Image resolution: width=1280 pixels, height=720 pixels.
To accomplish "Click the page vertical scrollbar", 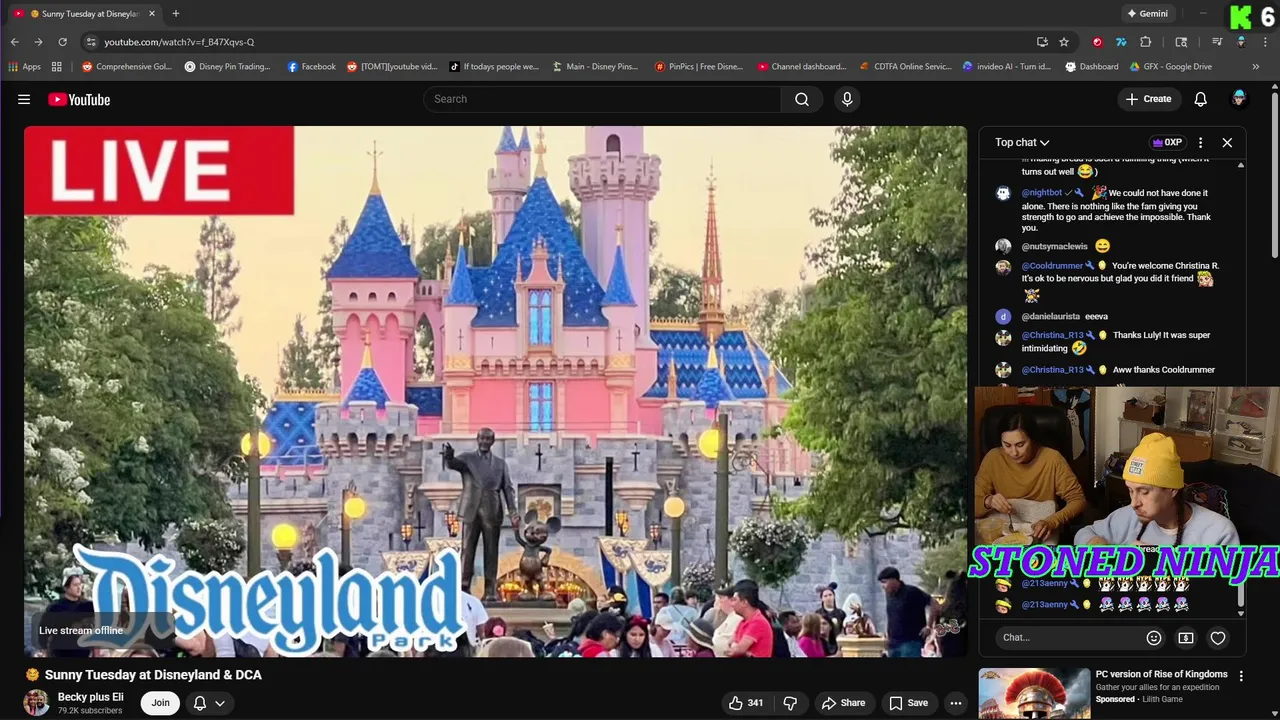I will pyautogui.click(x=1274, y=175).
